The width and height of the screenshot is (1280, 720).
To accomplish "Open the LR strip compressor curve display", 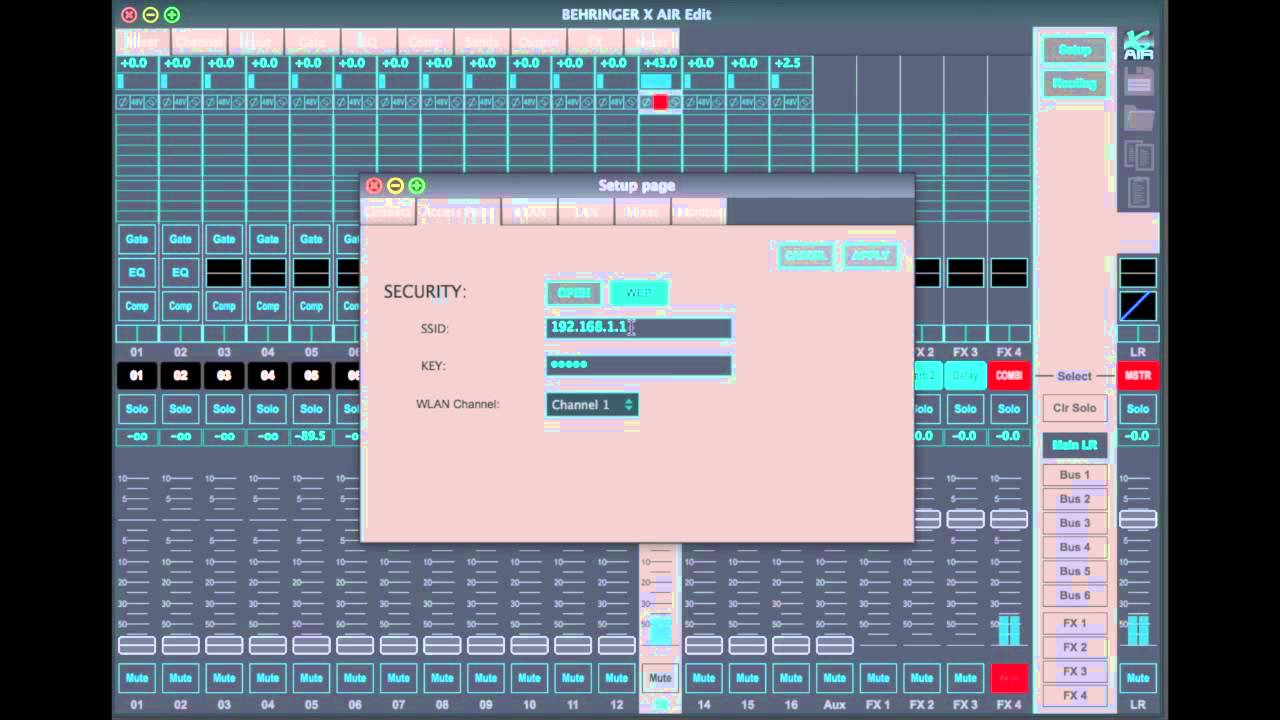I will pyautogui.click(x=1138, y=306).
